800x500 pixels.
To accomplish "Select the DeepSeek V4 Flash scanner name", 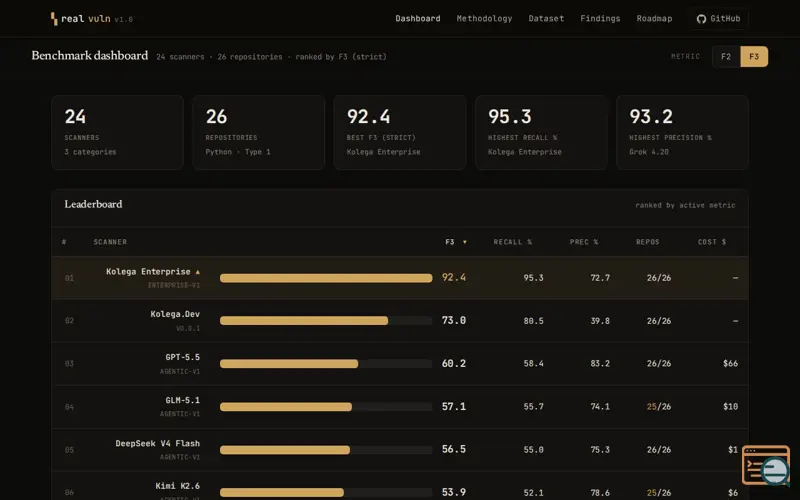I will [158, 443].
